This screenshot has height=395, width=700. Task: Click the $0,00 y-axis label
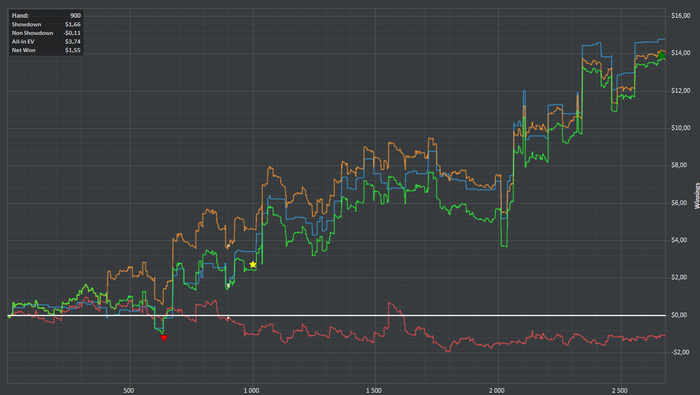[x=680, y=315]
